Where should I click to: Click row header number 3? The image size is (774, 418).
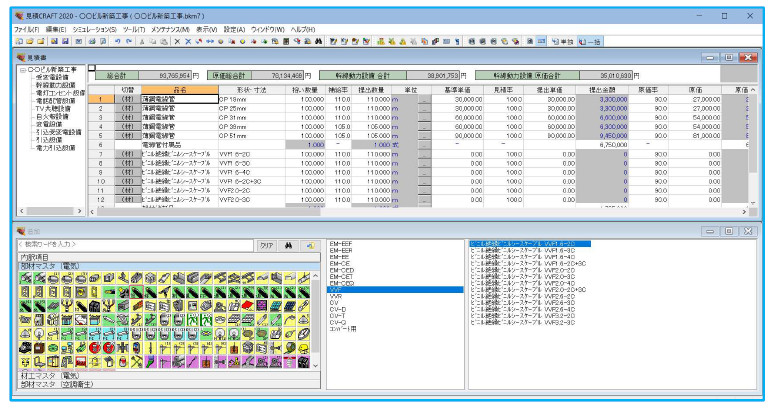(101, 117)
